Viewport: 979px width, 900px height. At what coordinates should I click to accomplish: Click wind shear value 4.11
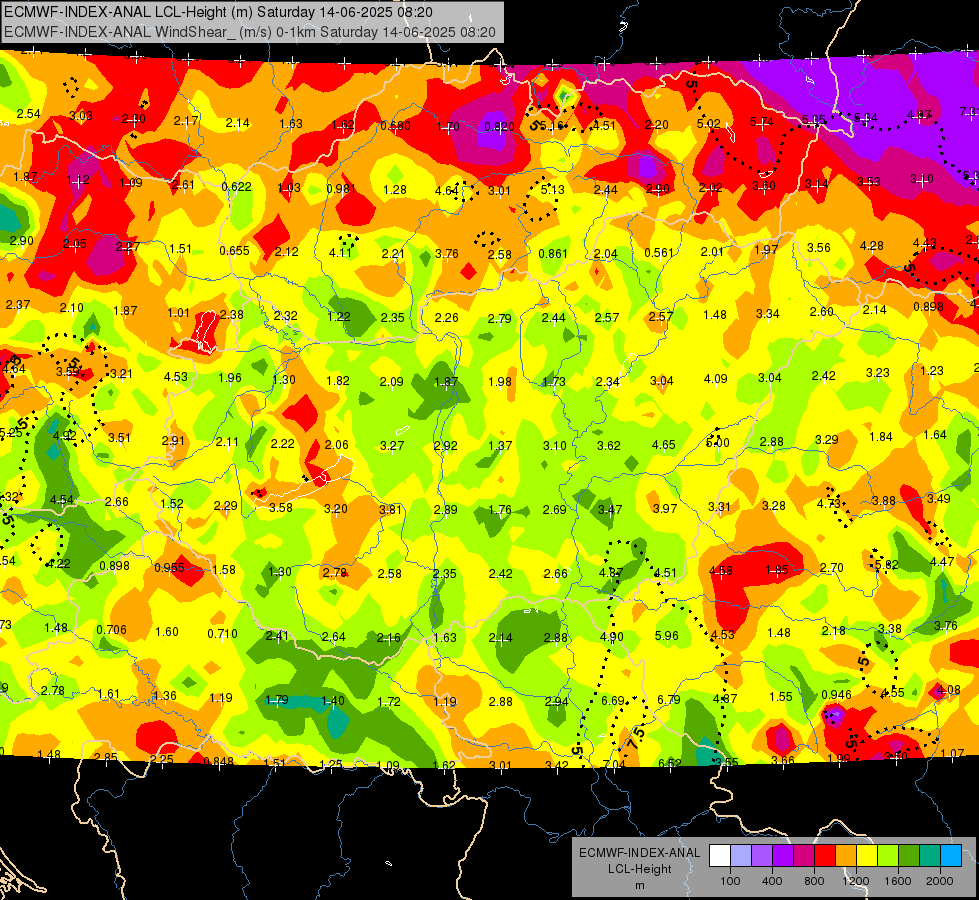click(340, 252)
